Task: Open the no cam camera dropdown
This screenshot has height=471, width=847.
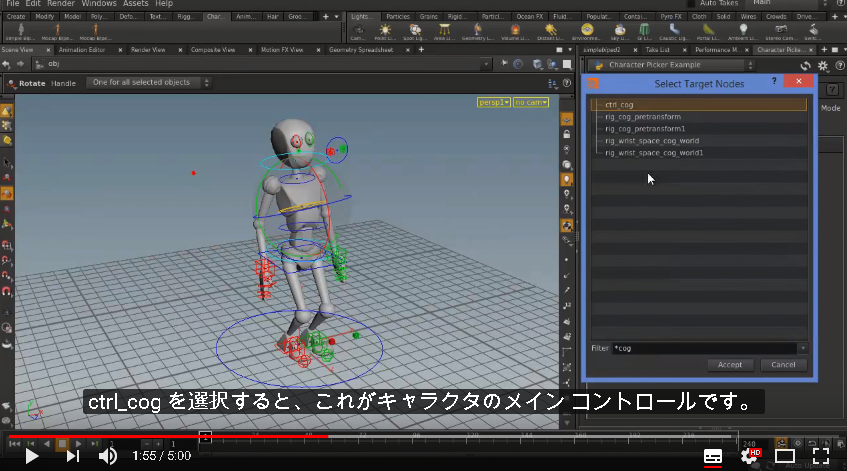Action: 531,102
